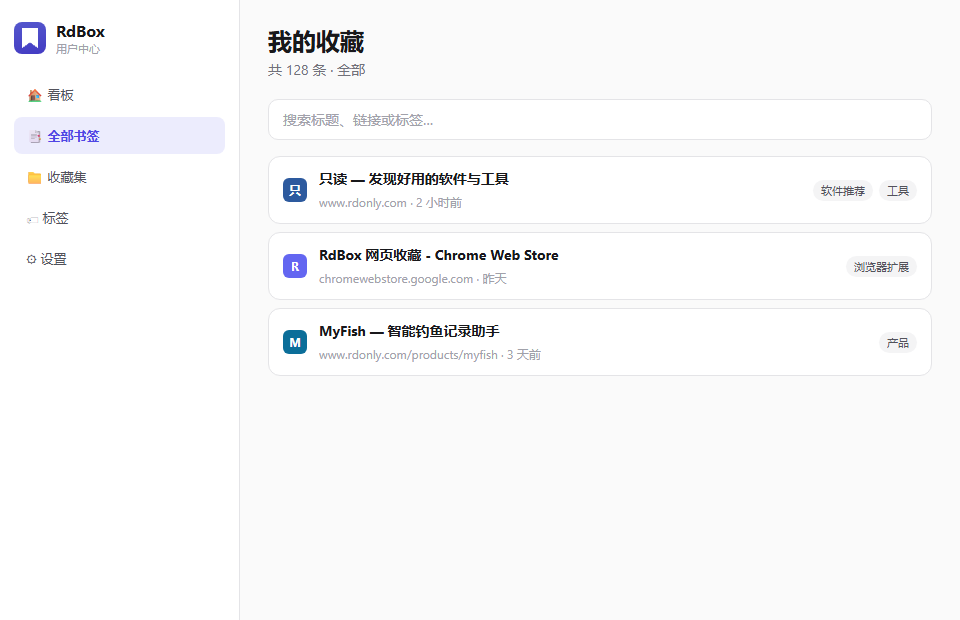This screenshot has height=620, width=960.
Task: Click the gear icon beside 设置
Action: pos(31,260)
